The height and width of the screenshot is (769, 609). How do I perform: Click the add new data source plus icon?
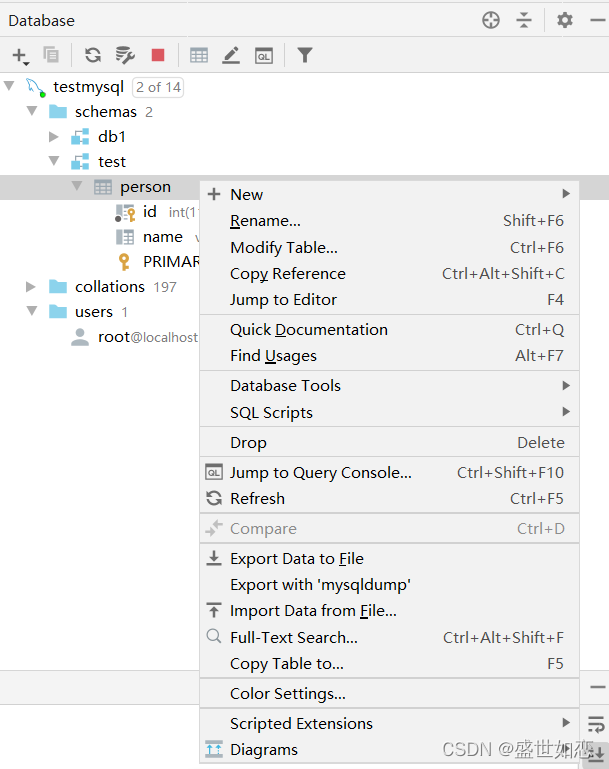pos(20,56)
